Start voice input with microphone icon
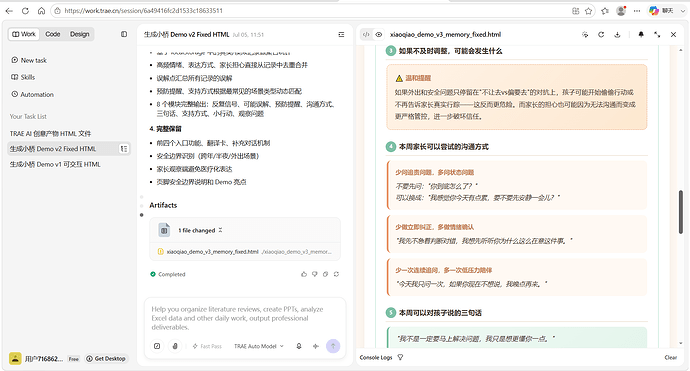This screenshot has width=690, height=371. pyautogui.click(x=299, y=346)
